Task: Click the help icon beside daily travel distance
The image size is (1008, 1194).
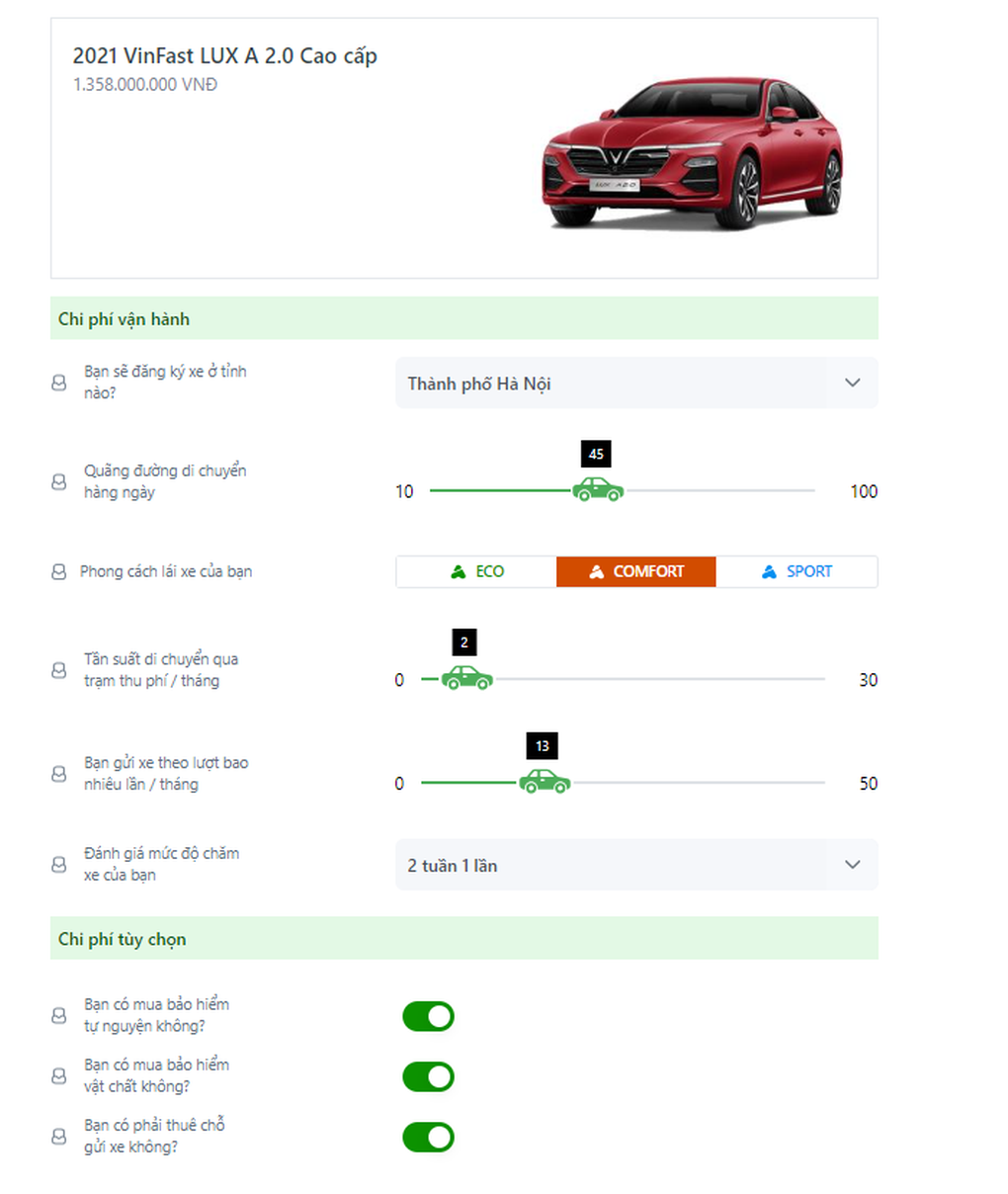Action: pyautogui.click(x=59, y=481)
